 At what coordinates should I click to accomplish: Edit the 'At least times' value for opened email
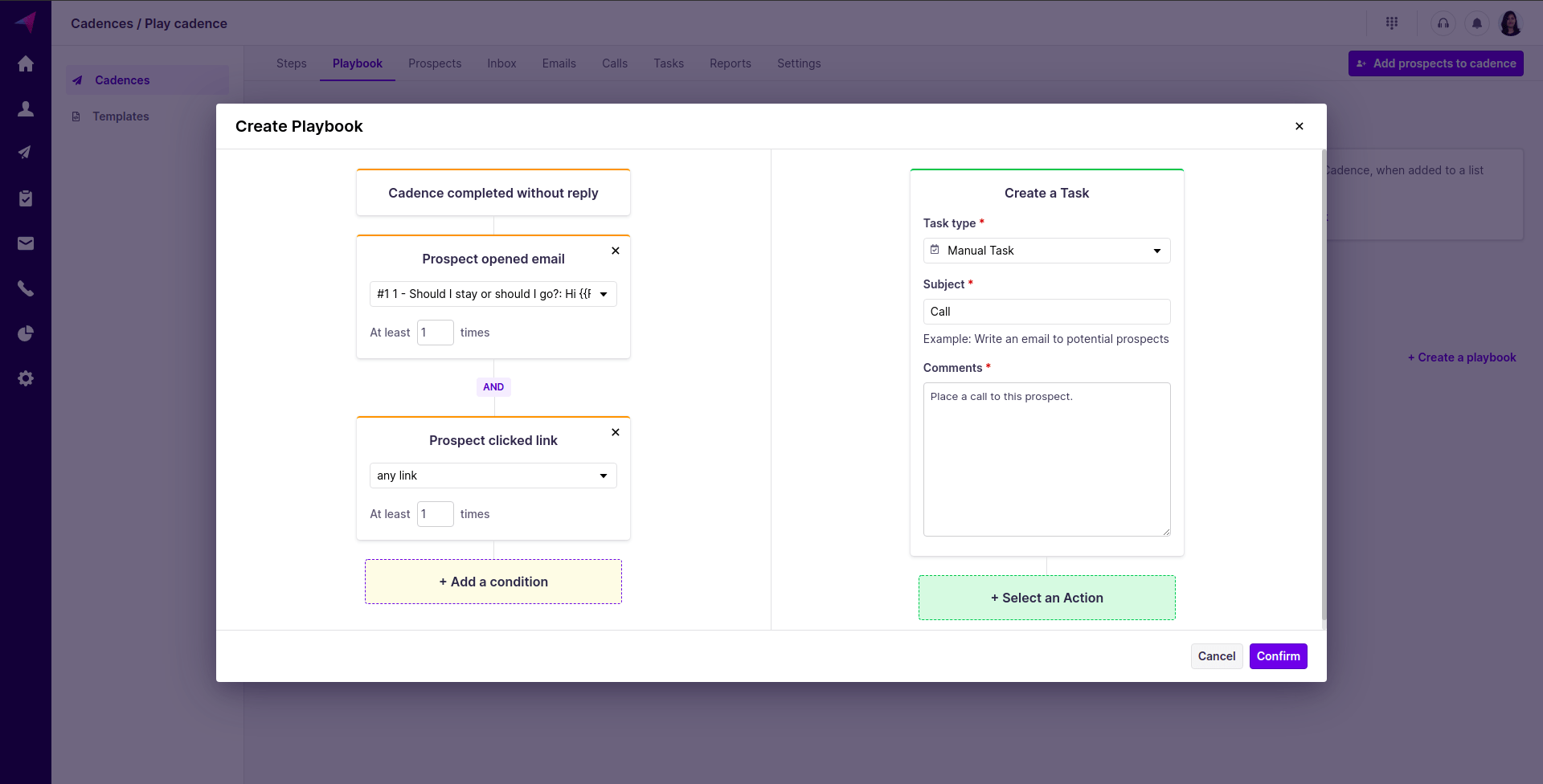(x=435, y=332)
